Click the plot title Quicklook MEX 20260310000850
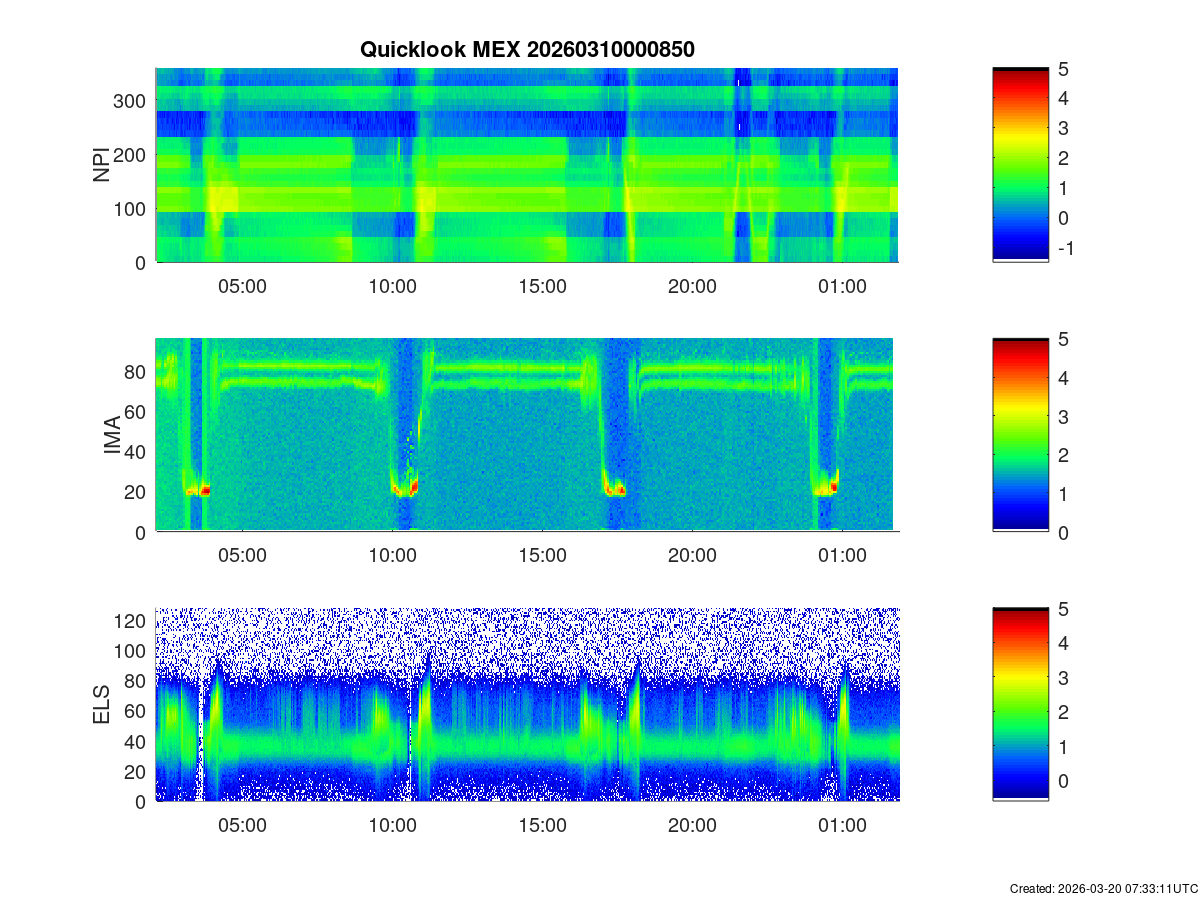The height and width of the screenshot is (900, 1200). (x=527, y=49)
